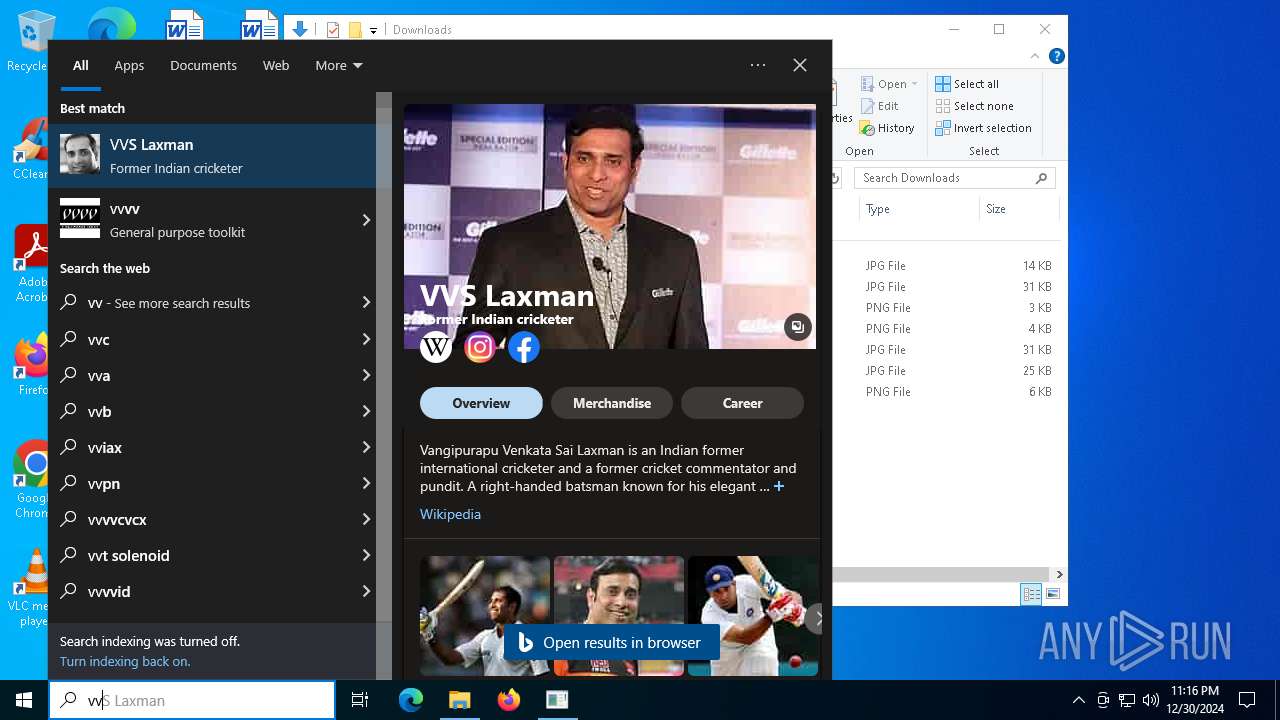The width and height of the screenshot is (1280, 720).
Task: Click the image gallery icon on the photo
Action: click(x=797, y=327)
